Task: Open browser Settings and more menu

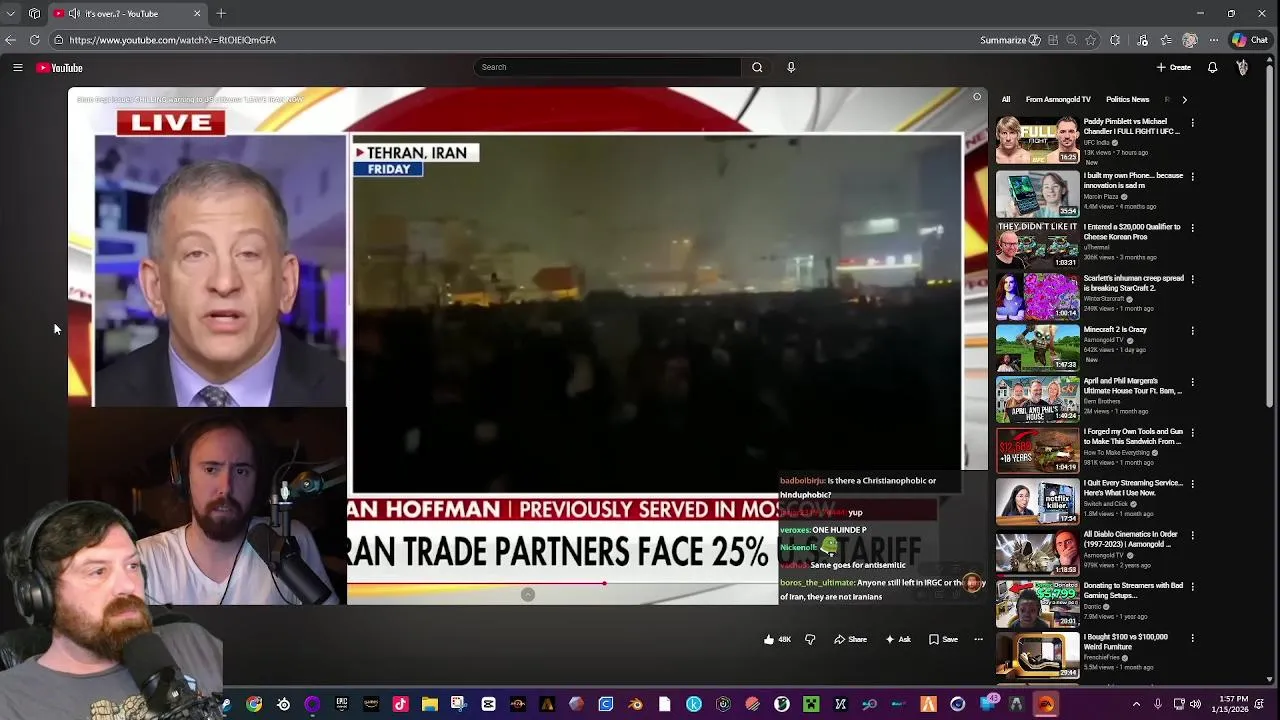Action: coord(1213,40)
